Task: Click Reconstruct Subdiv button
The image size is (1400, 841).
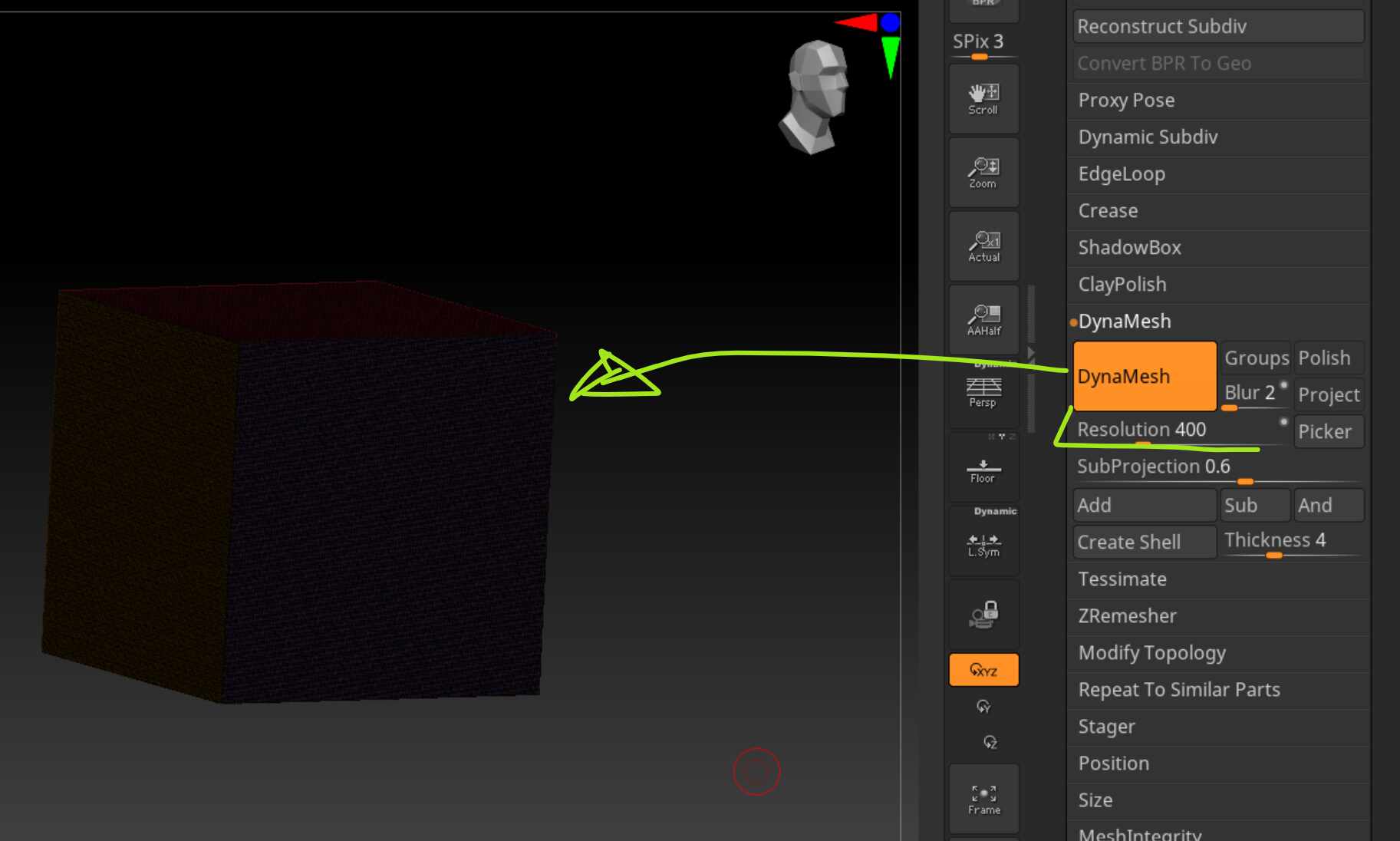Action: [1217, 27]
